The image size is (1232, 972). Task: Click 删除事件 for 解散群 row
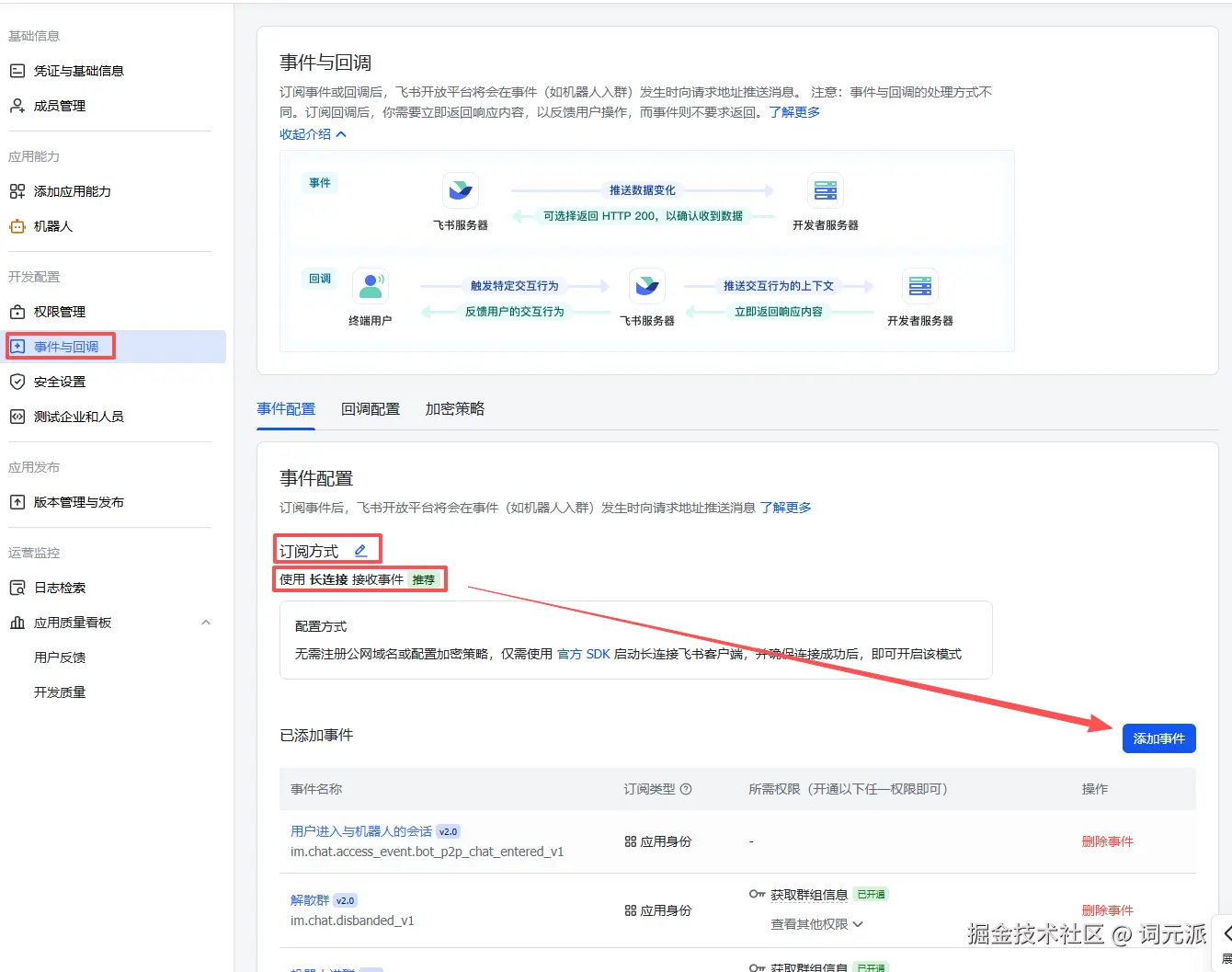click(1107, 910)
